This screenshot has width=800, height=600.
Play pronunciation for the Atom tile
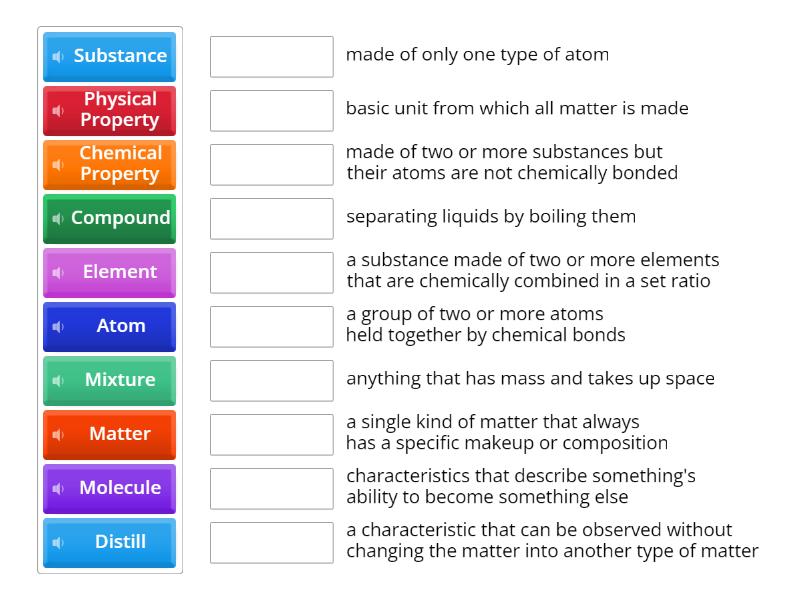coord(58,326)
